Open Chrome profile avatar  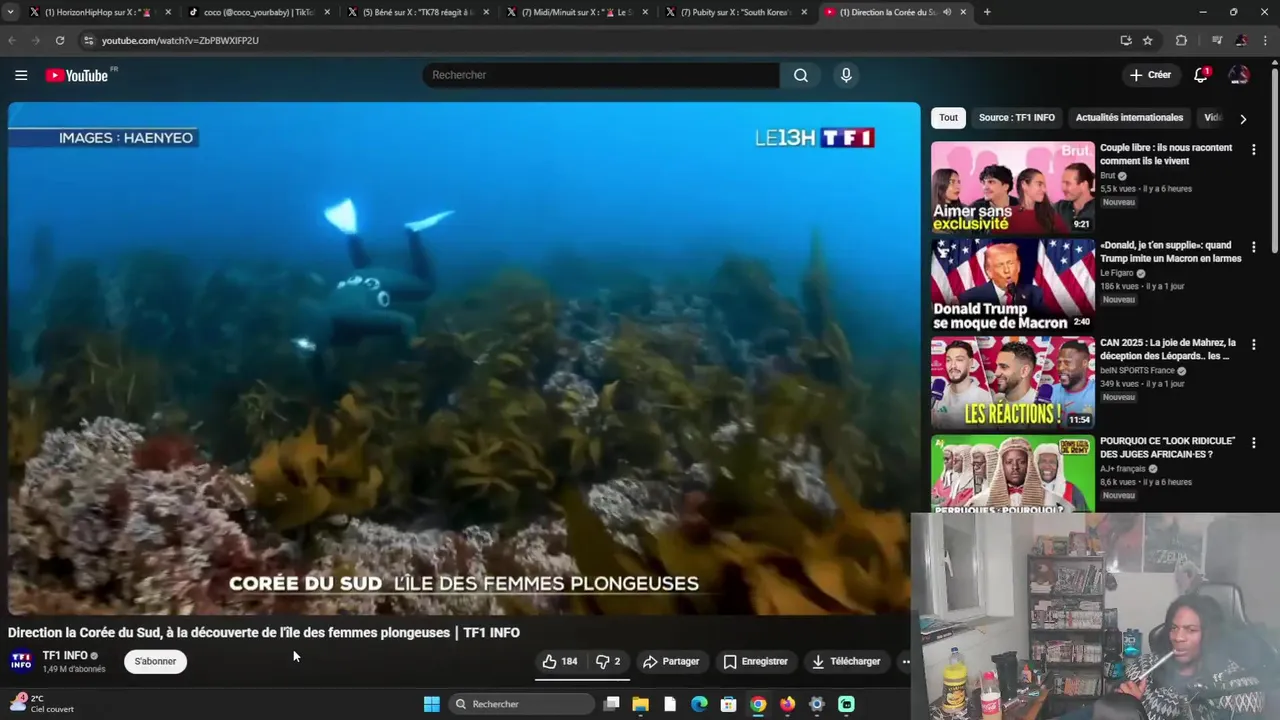[x=1241, y=40]
